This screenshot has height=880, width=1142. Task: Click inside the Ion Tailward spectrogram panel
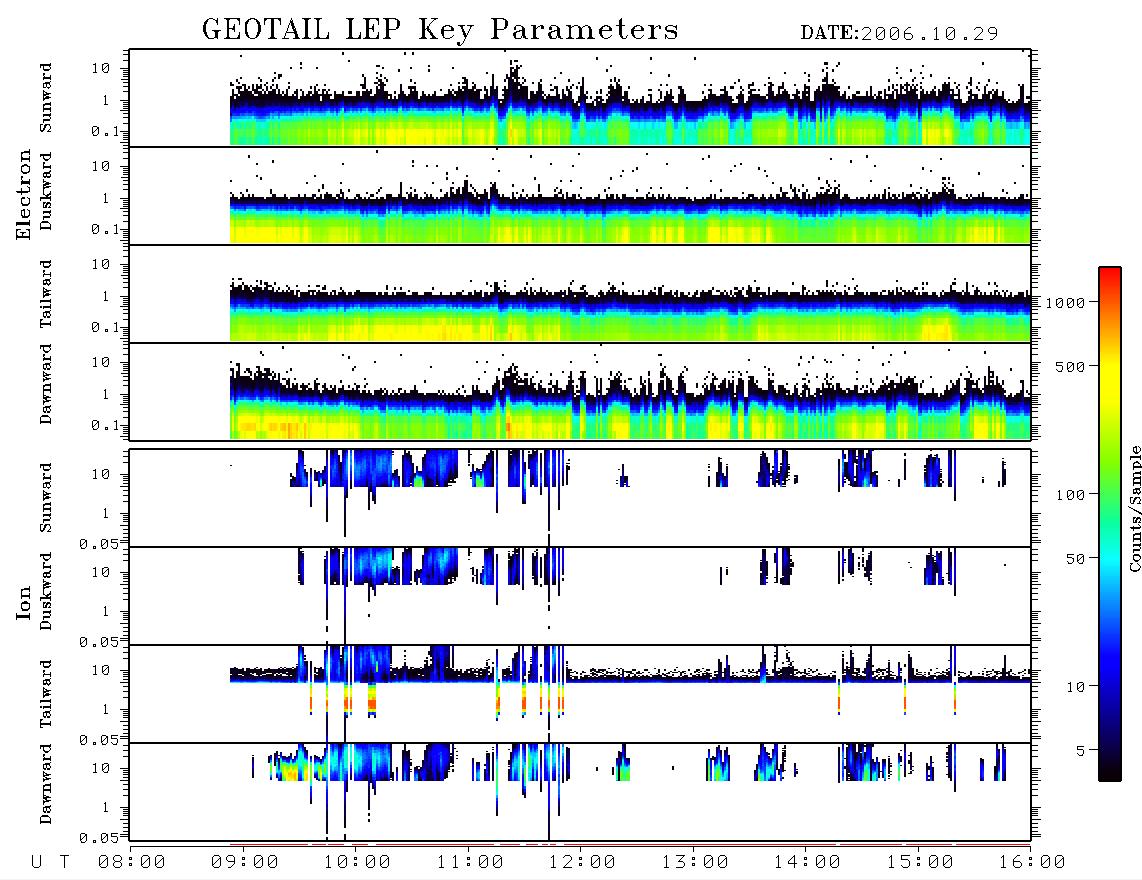pos(580,694)
